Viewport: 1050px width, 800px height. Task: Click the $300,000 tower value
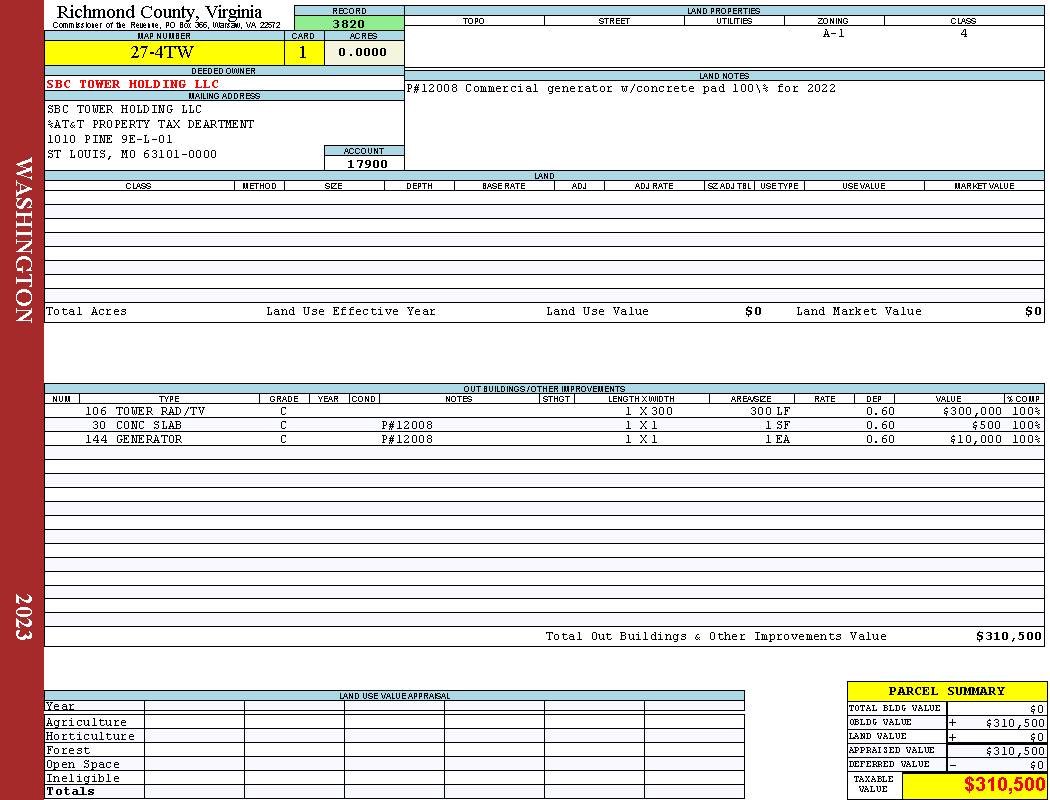972,411
